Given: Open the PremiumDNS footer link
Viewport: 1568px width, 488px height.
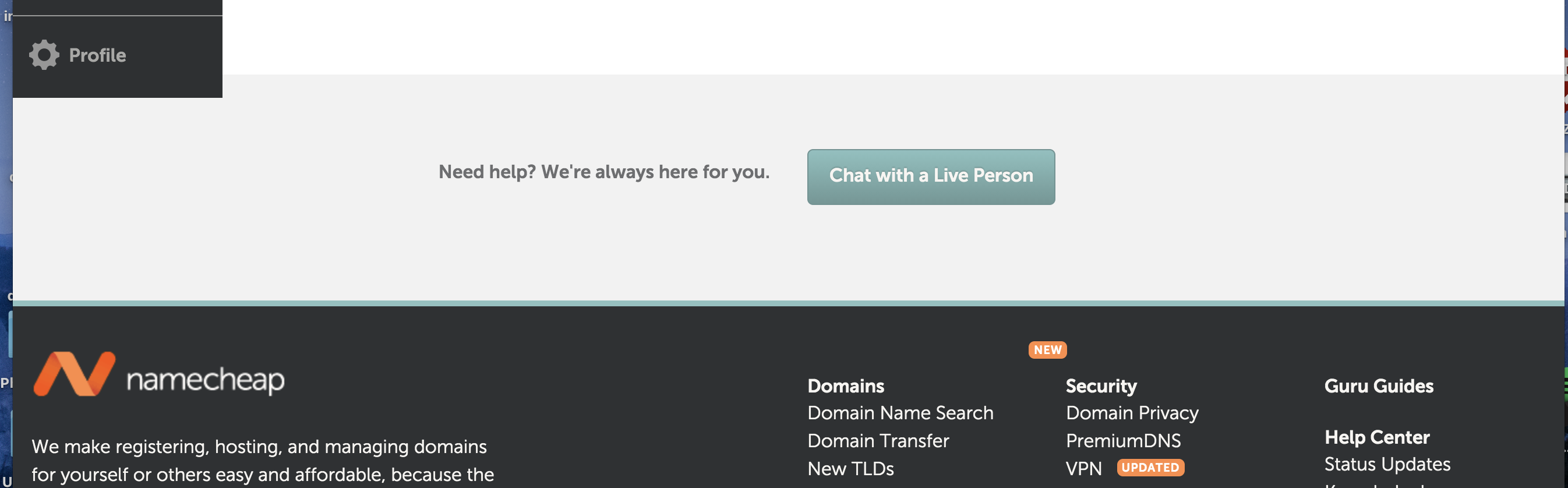Looking at the screenshot, I should click(x=1123, y=440).
